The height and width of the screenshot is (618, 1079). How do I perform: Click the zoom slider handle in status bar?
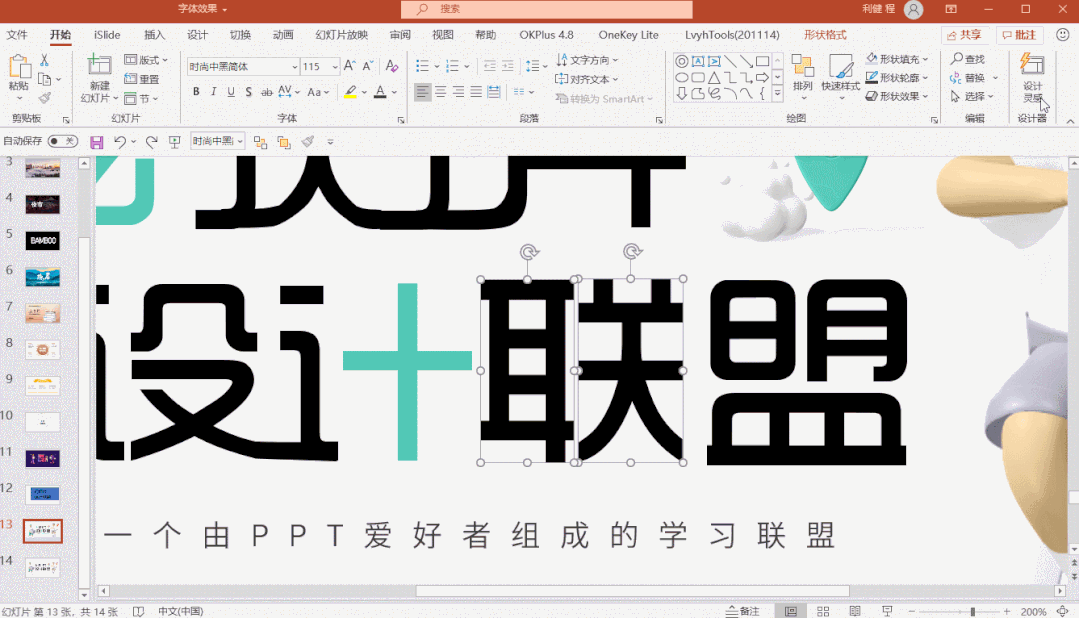click(972, 611)
